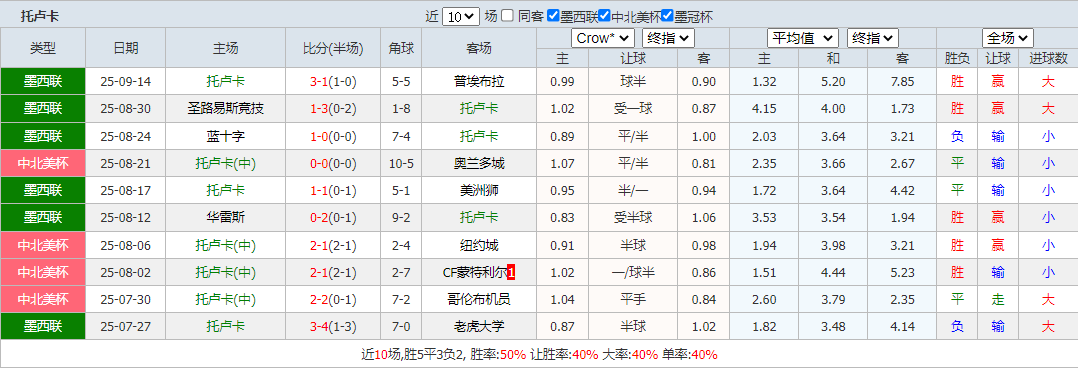
Task: Click score 1-0(0-0) for 25-08-24 match
Action: coord(333,136)
